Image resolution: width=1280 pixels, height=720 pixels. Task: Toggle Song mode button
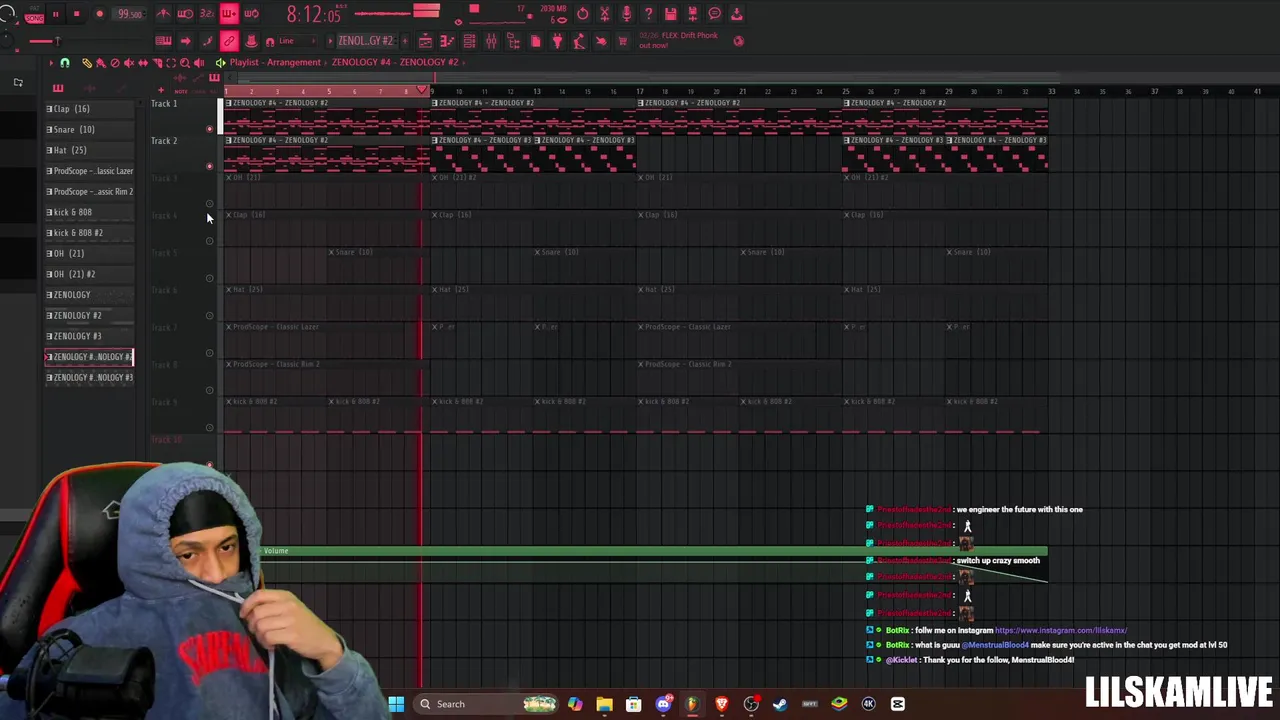[34, 17]
